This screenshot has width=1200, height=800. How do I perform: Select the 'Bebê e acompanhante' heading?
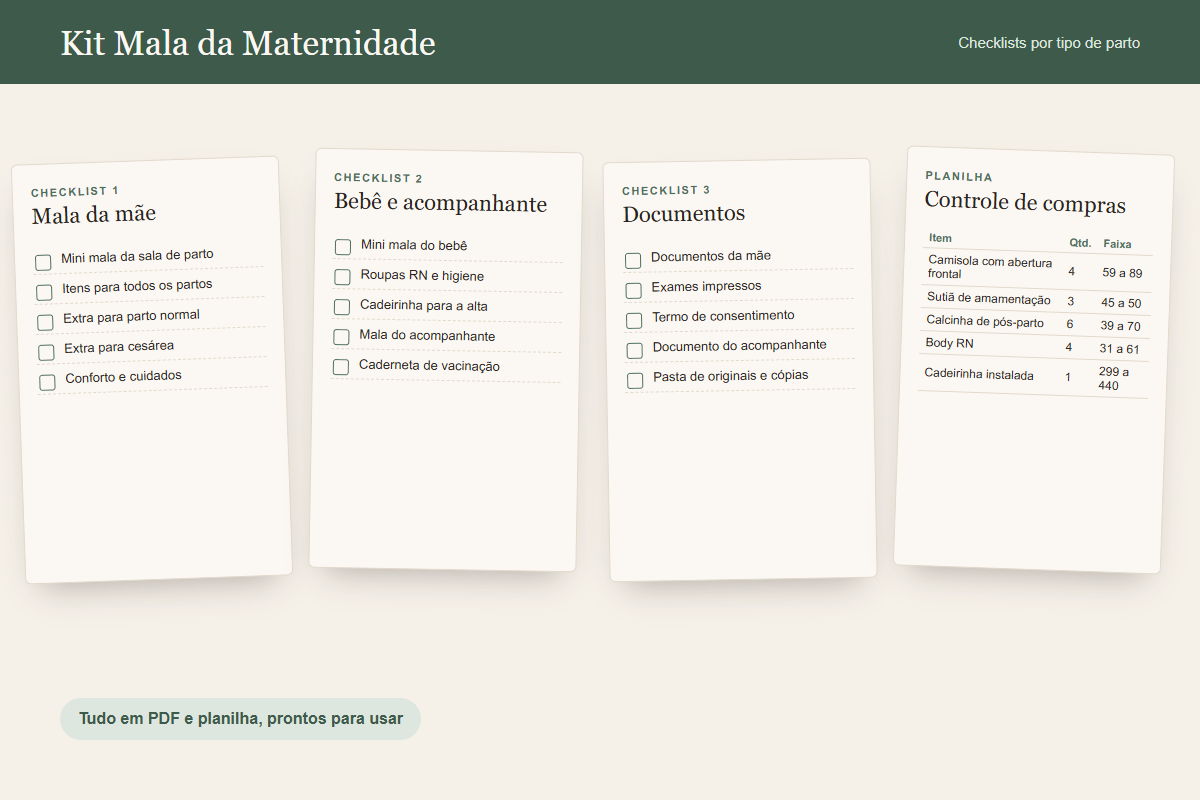point(440,204)
